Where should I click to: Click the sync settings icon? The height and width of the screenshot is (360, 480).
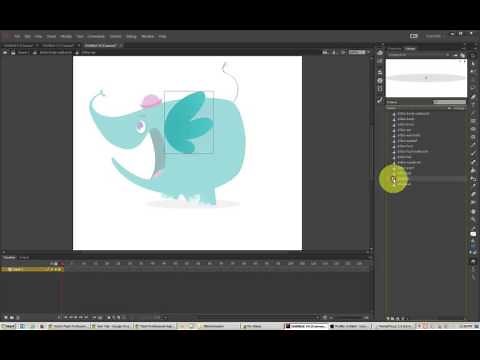point(414,36)
